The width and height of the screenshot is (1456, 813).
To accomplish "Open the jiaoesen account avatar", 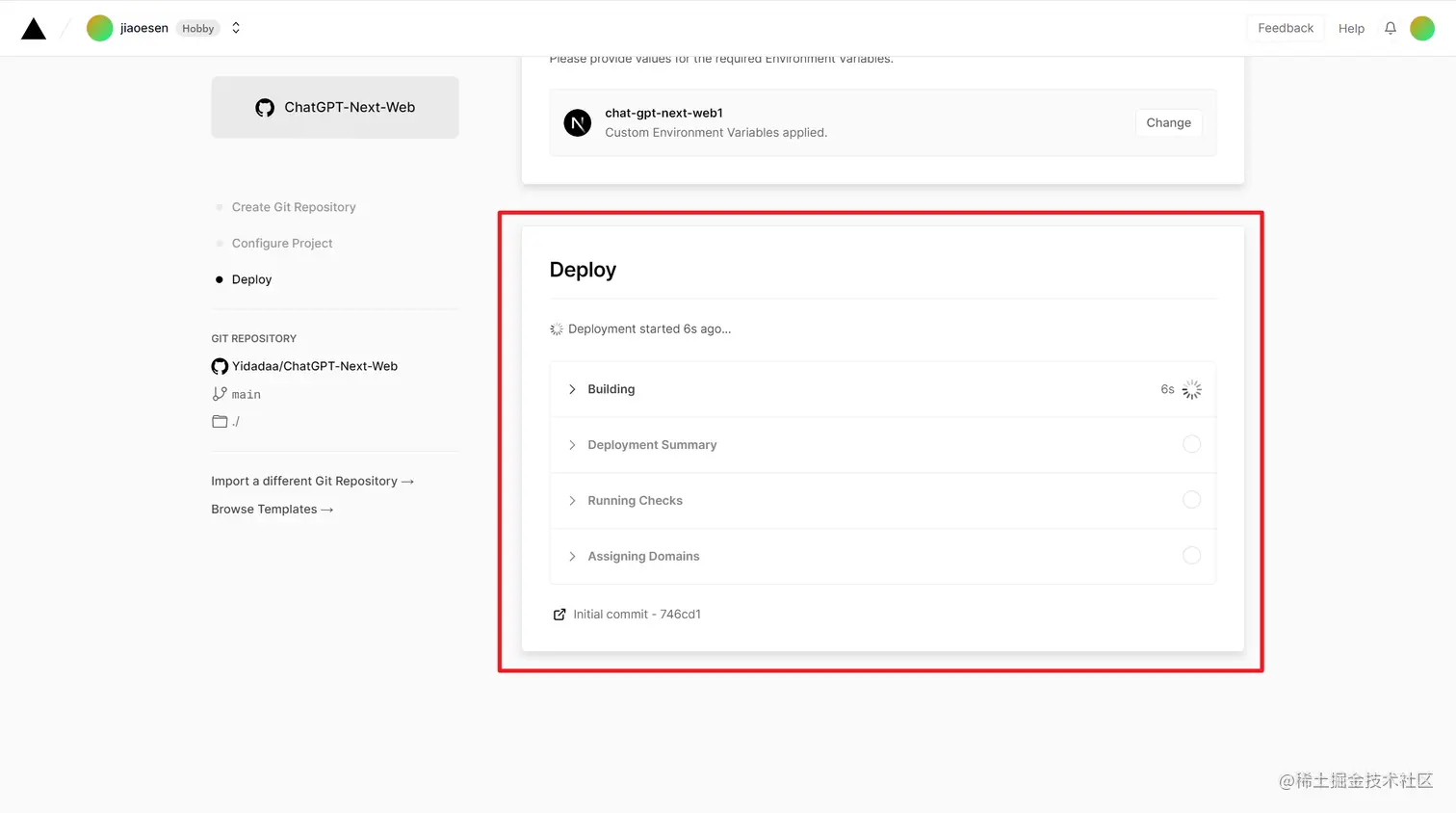I will click(99, 28).
